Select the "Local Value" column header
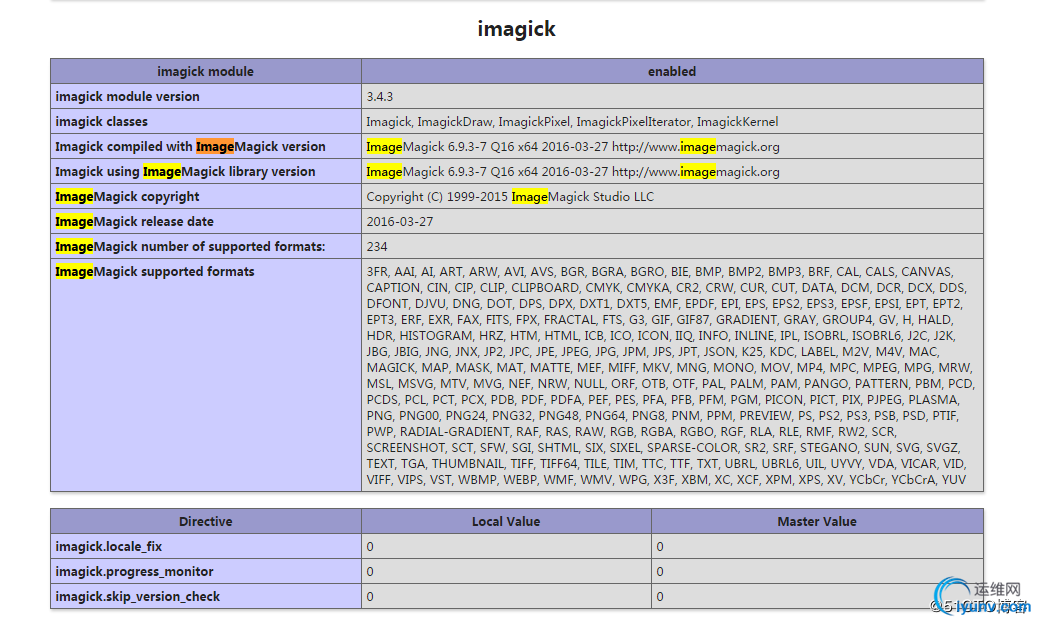1037x623 pixels. coord(506,521)
